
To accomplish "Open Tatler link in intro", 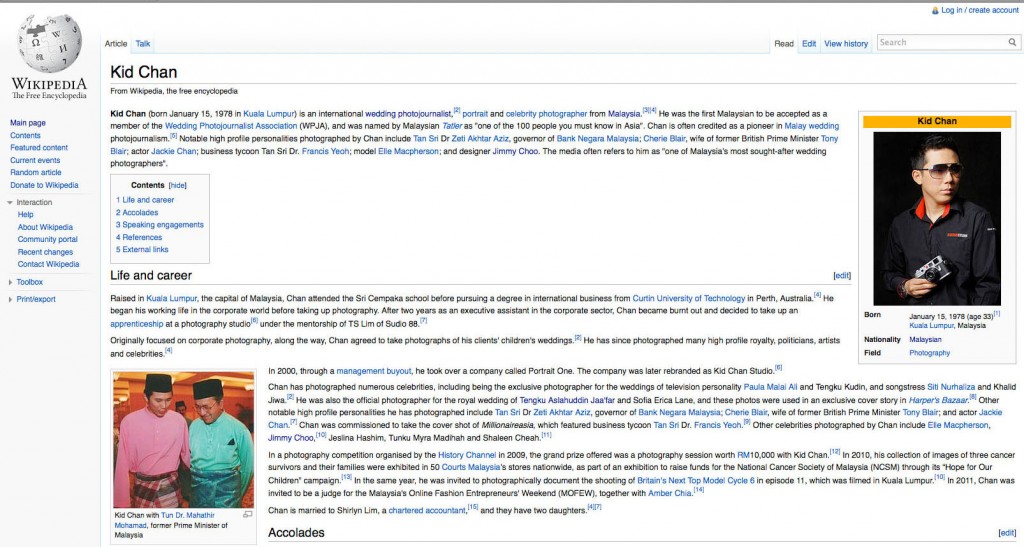I will click(x=452, y=126).
